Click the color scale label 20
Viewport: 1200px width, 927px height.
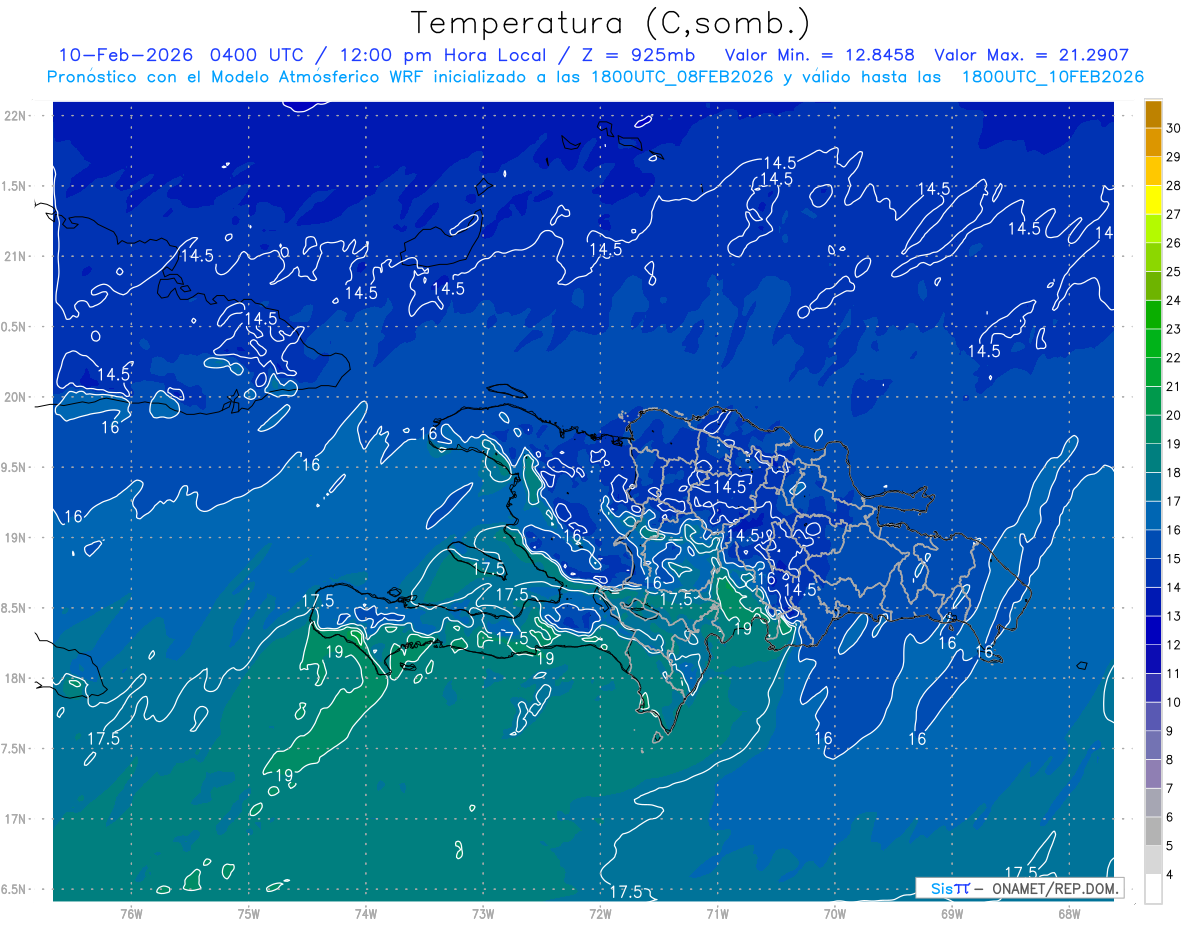click(x=1174, y=415)
